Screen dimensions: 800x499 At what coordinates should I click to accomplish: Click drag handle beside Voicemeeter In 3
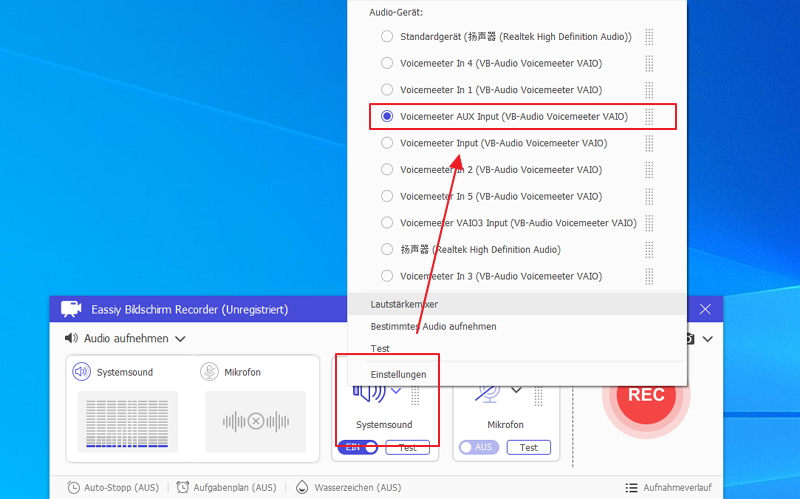point(649,276)
